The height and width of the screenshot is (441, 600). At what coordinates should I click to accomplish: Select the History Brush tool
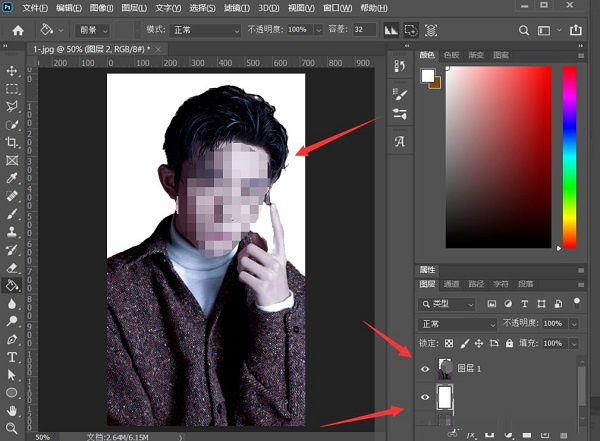click(11, 250)
